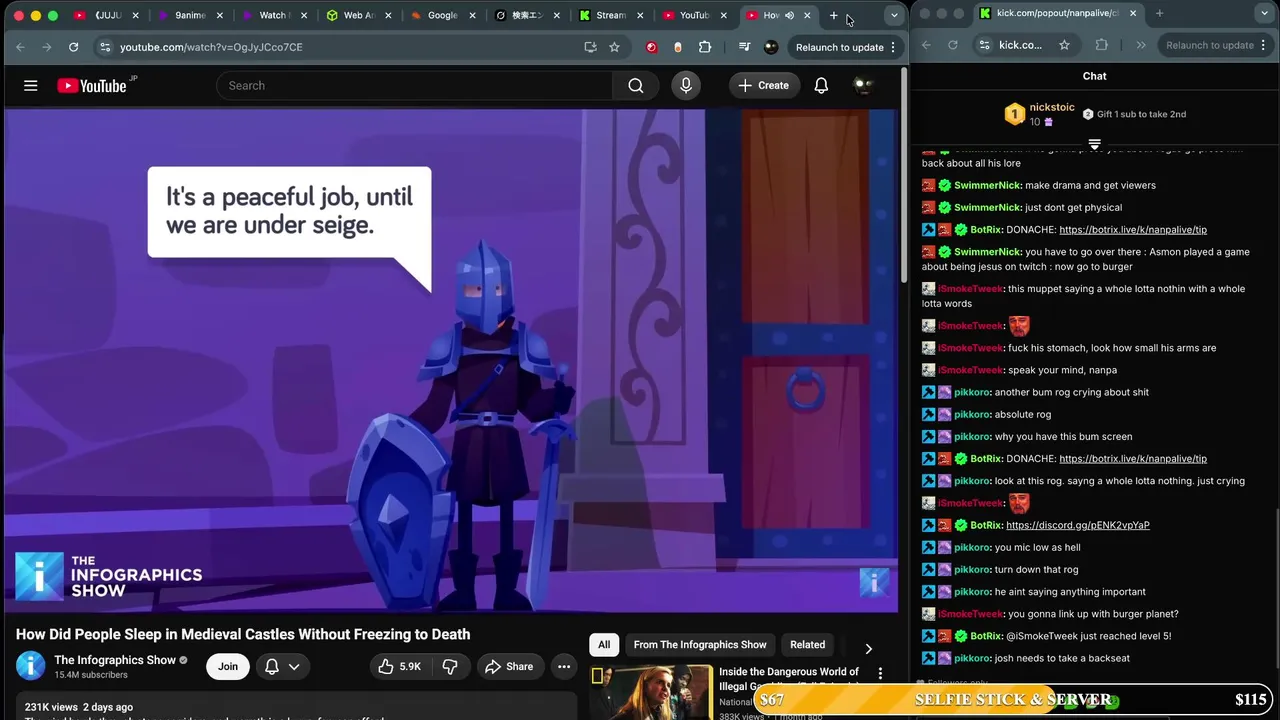Open The Infographics Show channel name
The height and width of the screenshot is (720, 1280).
point(115,660)
